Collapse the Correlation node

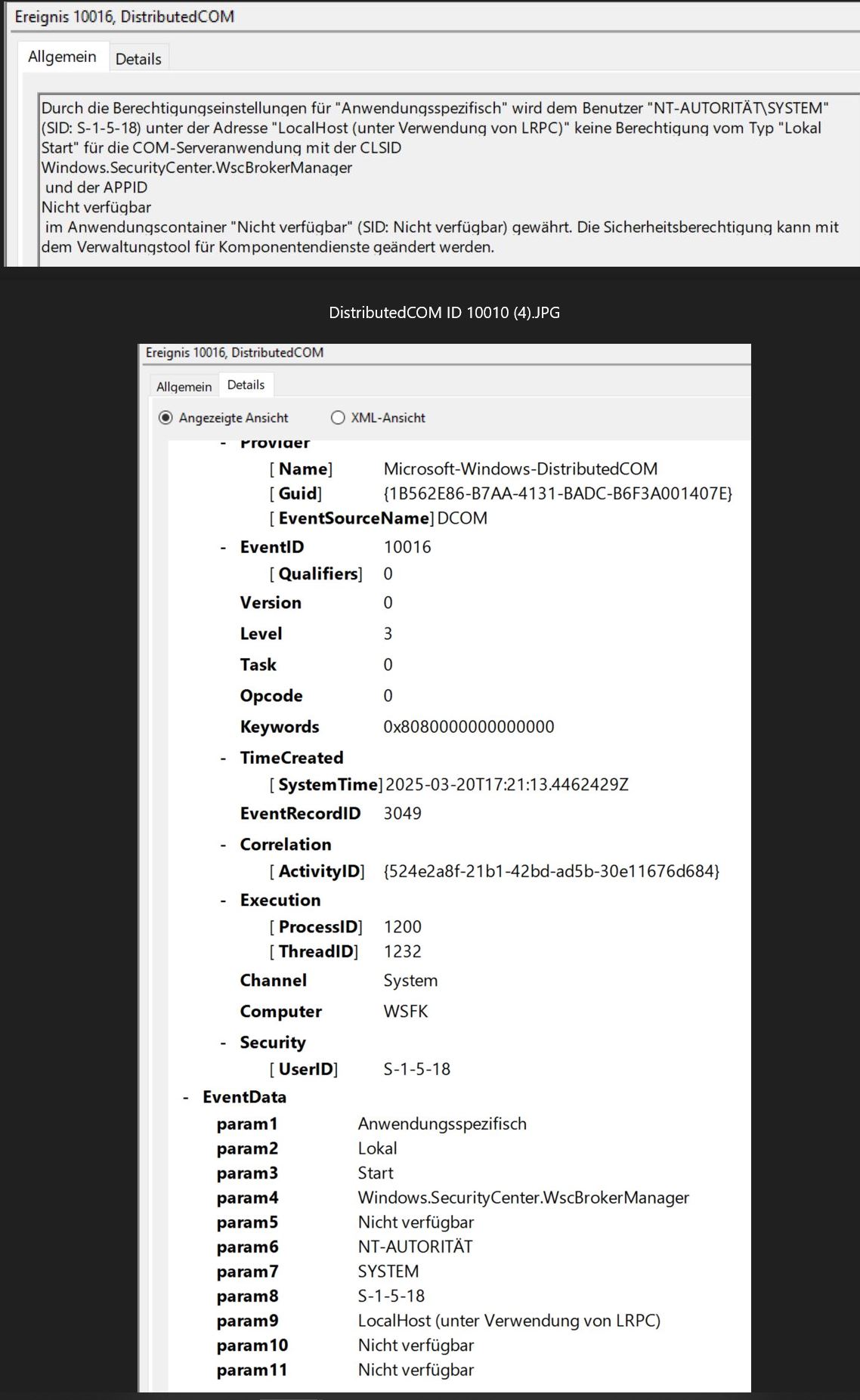pos(223,845)
